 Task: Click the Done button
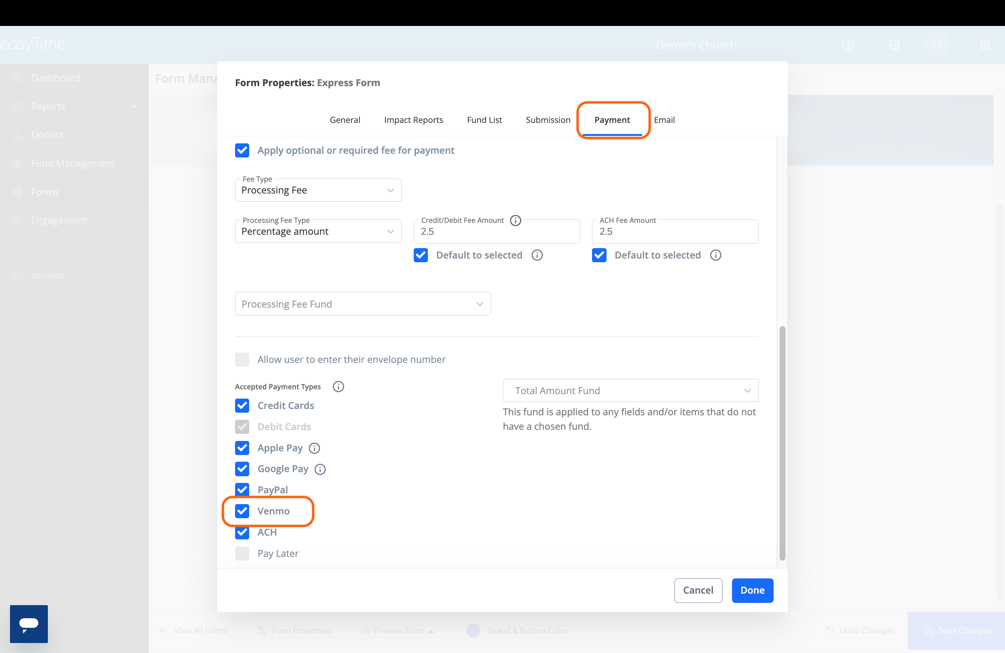(x=752, y=590)
